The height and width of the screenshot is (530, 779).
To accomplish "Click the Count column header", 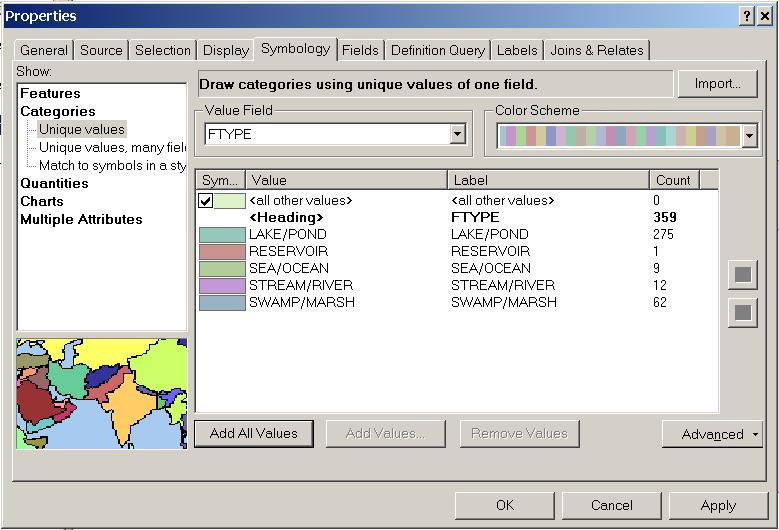I will pos(673,180).
